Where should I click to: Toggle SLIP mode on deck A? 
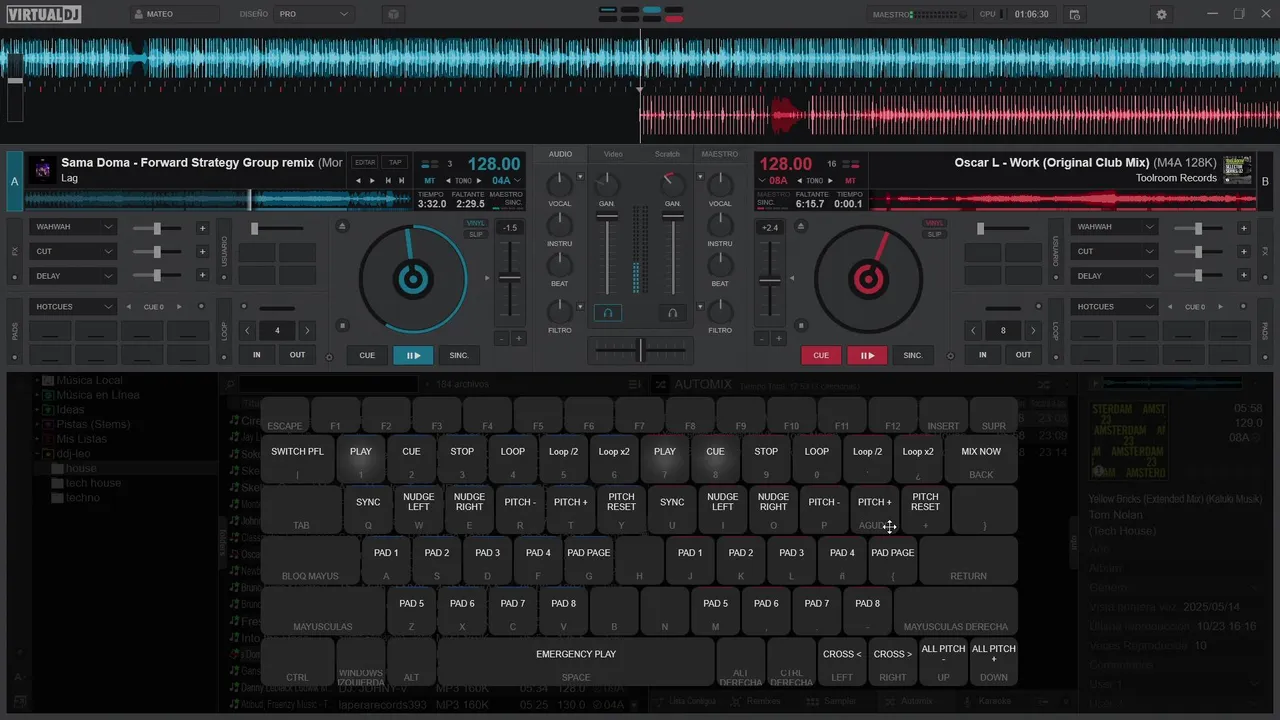click(476, 234)
